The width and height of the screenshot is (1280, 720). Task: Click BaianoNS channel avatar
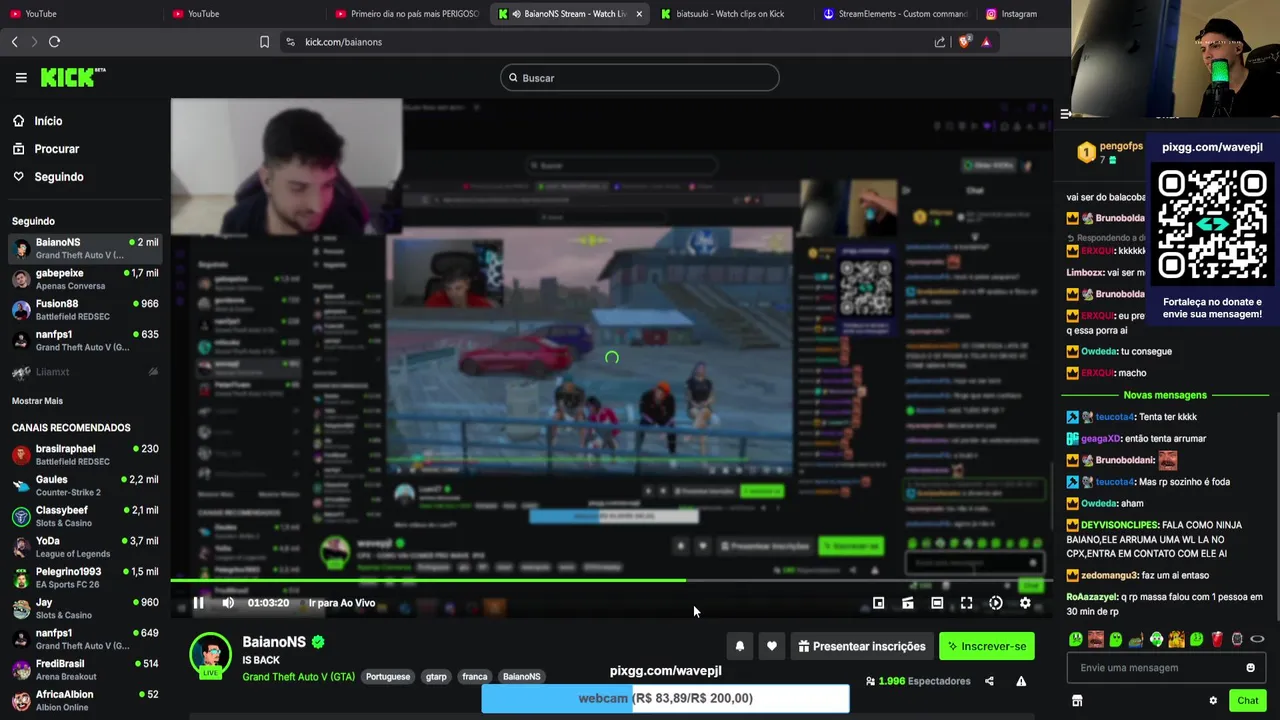[x=211, y=654]
